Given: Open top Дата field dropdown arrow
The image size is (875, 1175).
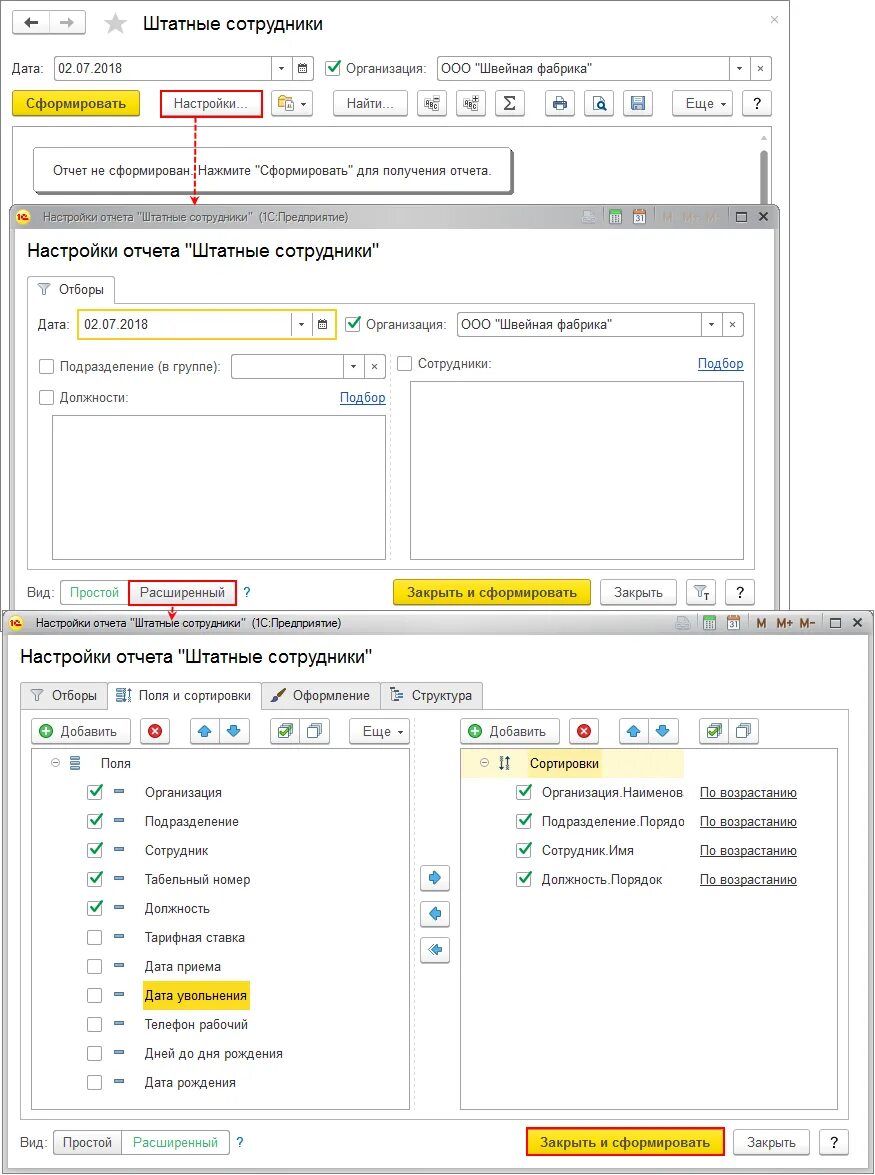Looking at the screenshot, I should click(x=281, y=68).
